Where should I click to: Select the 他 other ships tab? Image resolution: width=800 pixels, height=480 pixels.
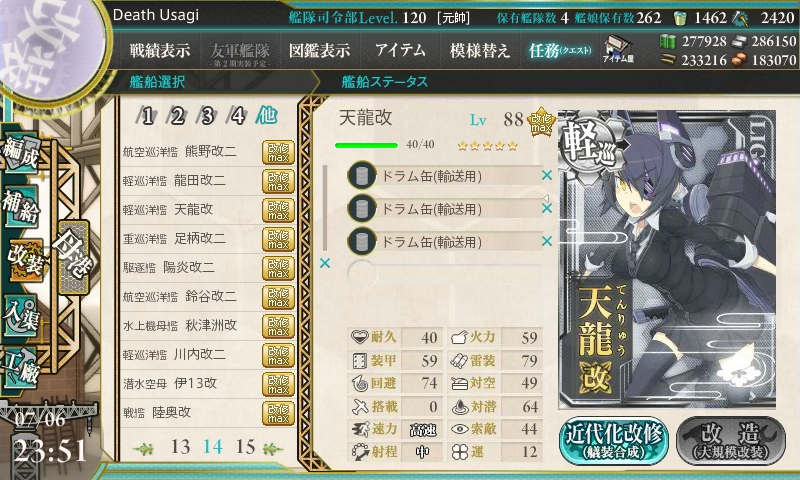click(266, 115)
